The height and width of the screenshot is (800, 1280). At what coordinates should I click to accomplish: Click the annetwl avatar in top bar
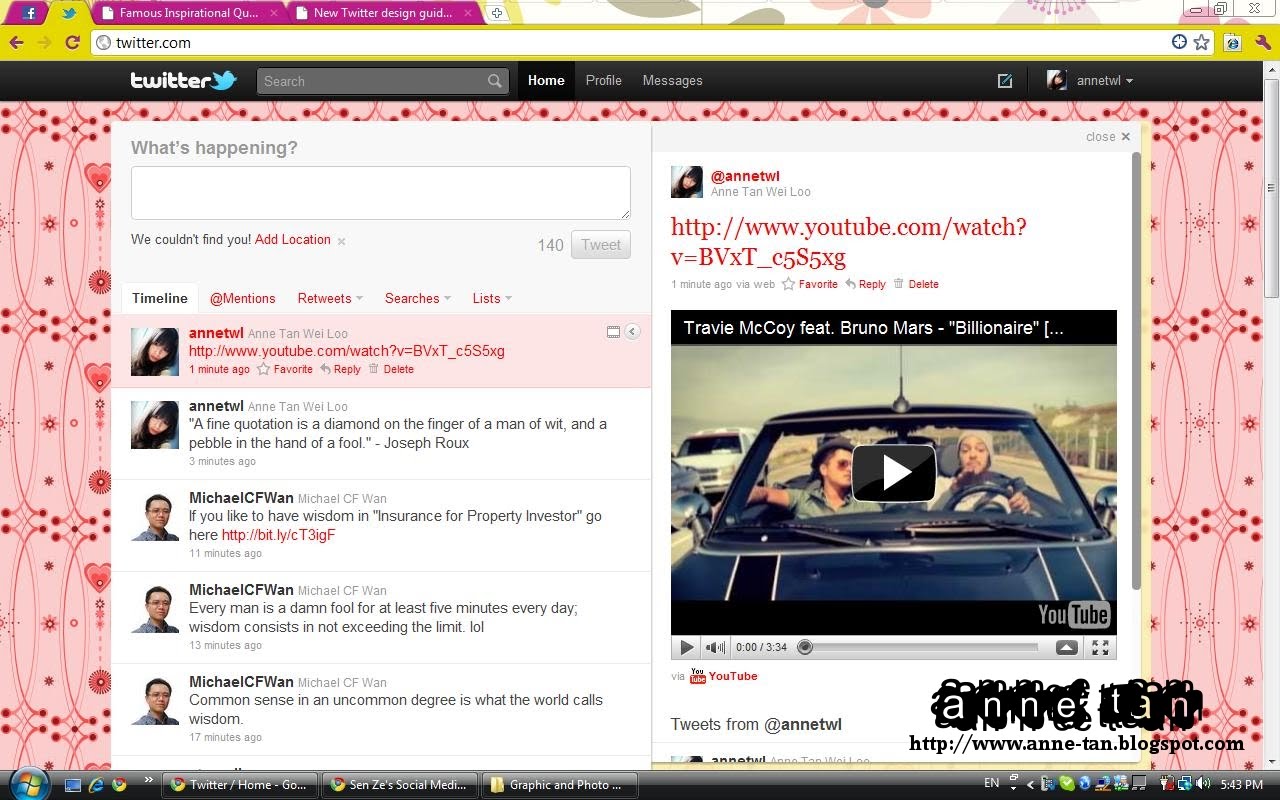pos(1056,81)
